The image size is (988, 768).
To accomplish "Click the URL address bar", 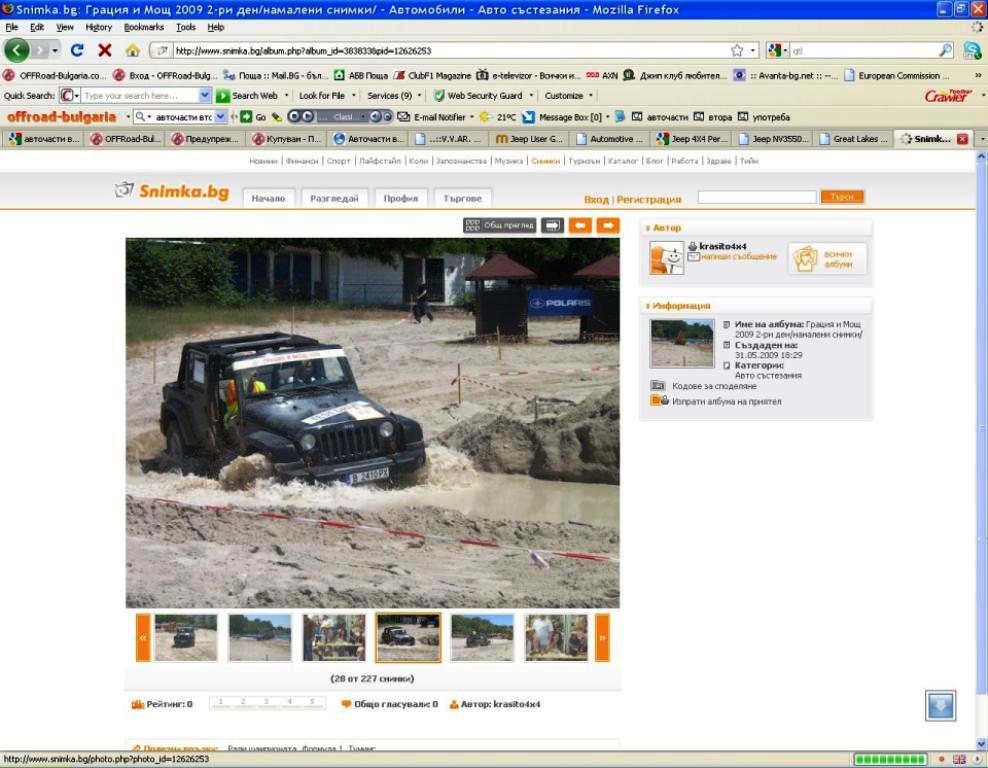I will (x=451, y=50).
